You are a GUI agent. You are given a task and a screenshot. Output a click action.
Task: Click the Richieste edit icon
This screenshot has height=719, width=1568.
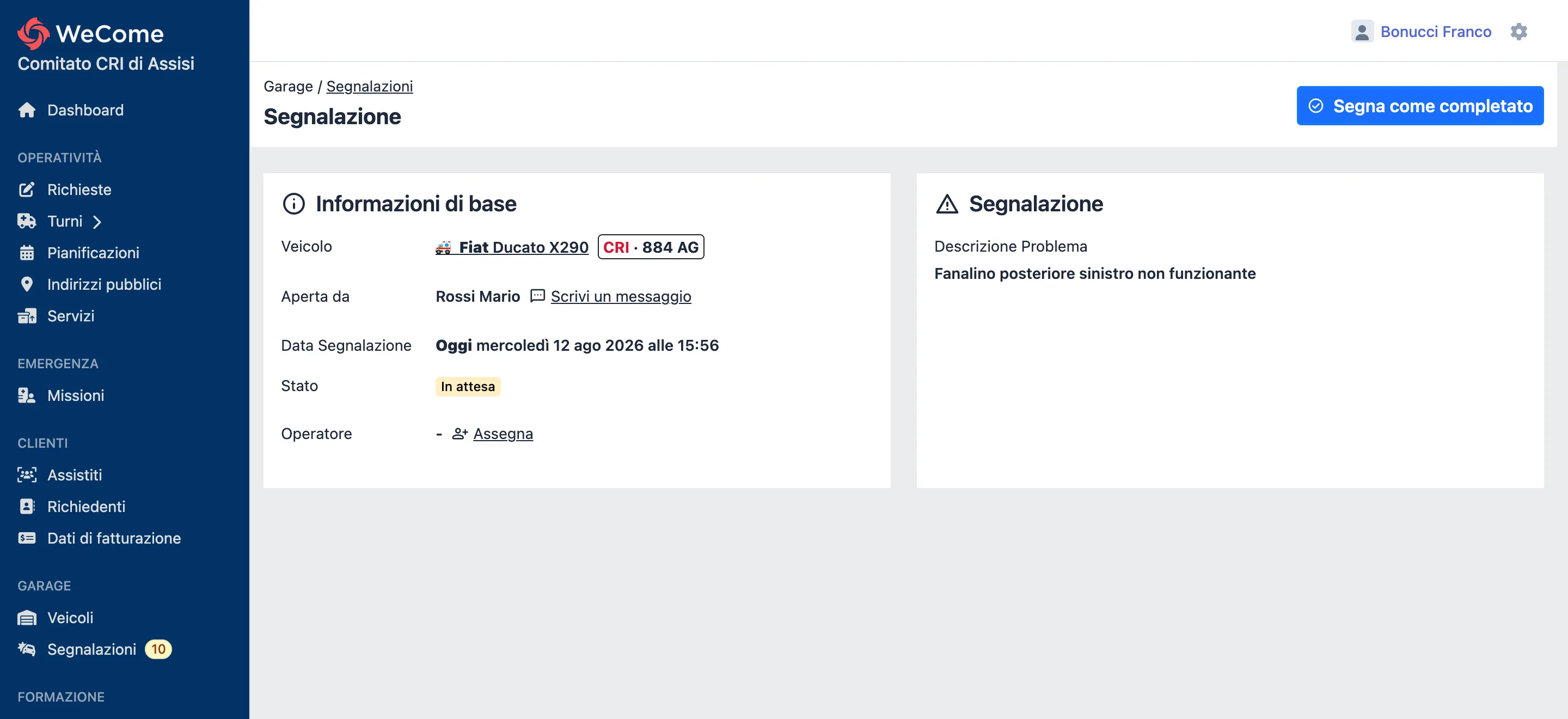[27, 190]
